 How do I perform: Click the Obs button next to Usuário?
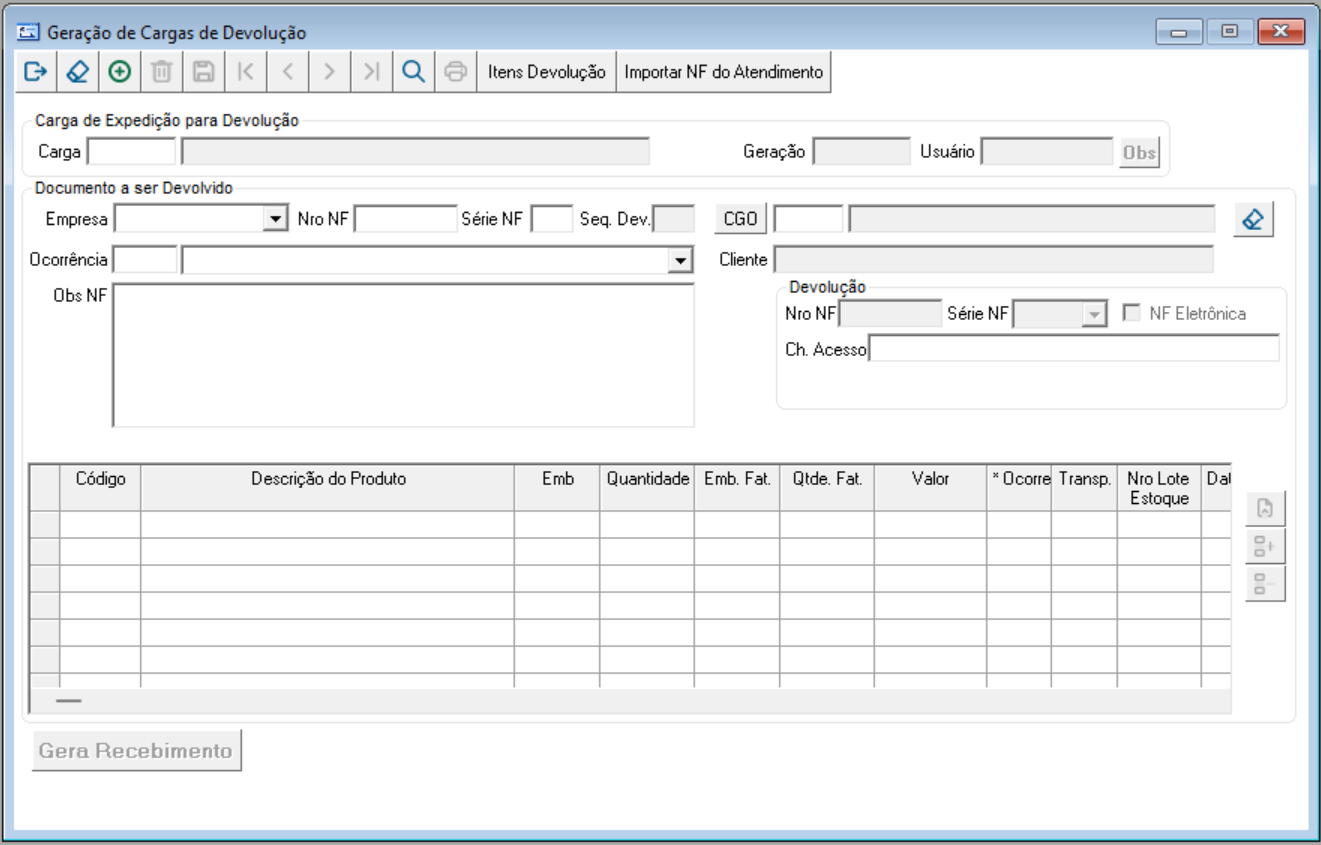[x=1139, y=153]
